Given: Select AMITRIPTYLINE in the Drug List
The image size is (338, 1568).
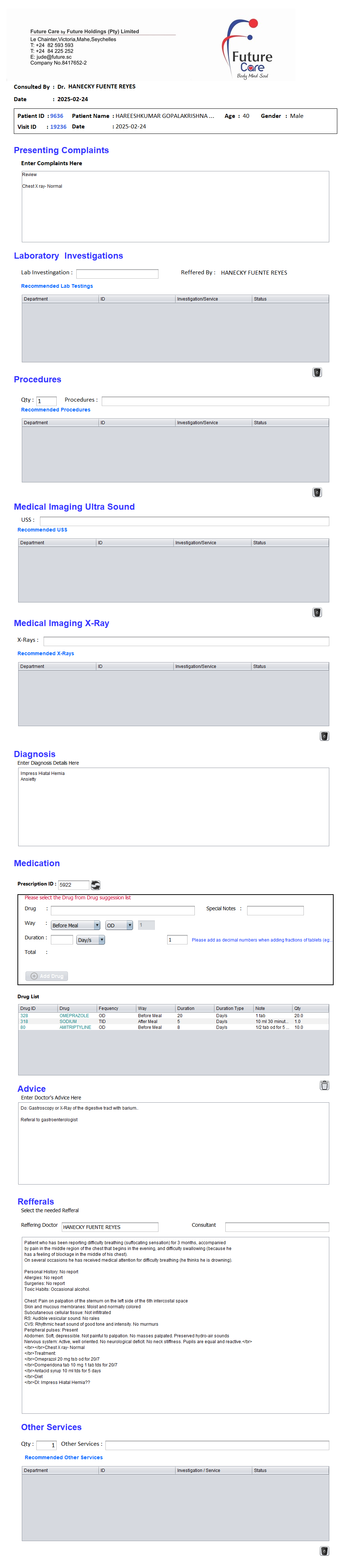Looking at the screenshot, I should point(75,1027).
